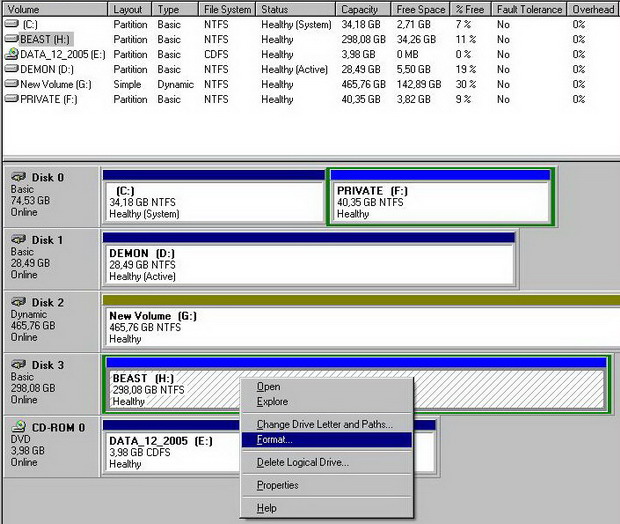Click the 'Dynamic' type cell for New Volume
Screen dimensions: 620x524
pyautogui.click(x=176, y=84)
